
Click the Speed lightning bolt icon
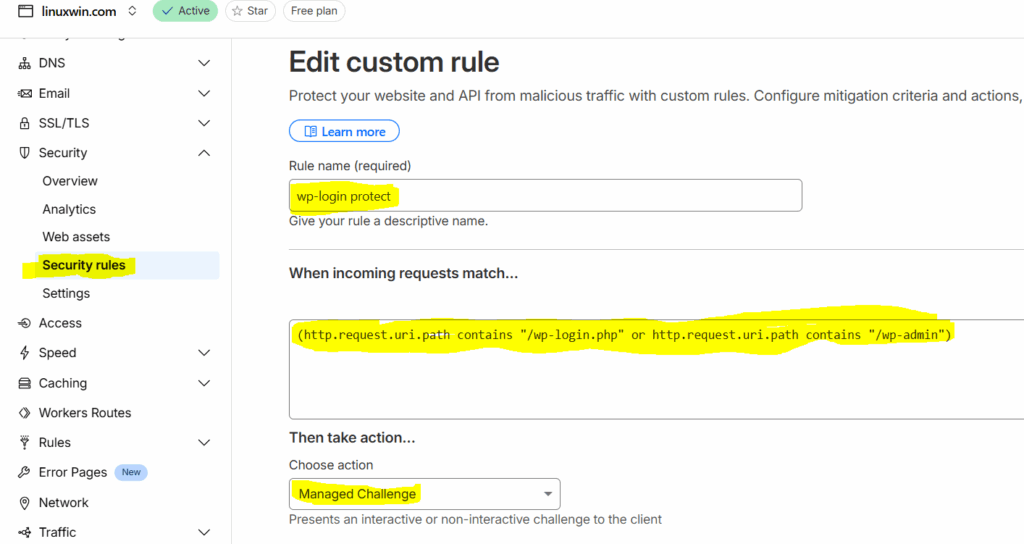[24, 353]
